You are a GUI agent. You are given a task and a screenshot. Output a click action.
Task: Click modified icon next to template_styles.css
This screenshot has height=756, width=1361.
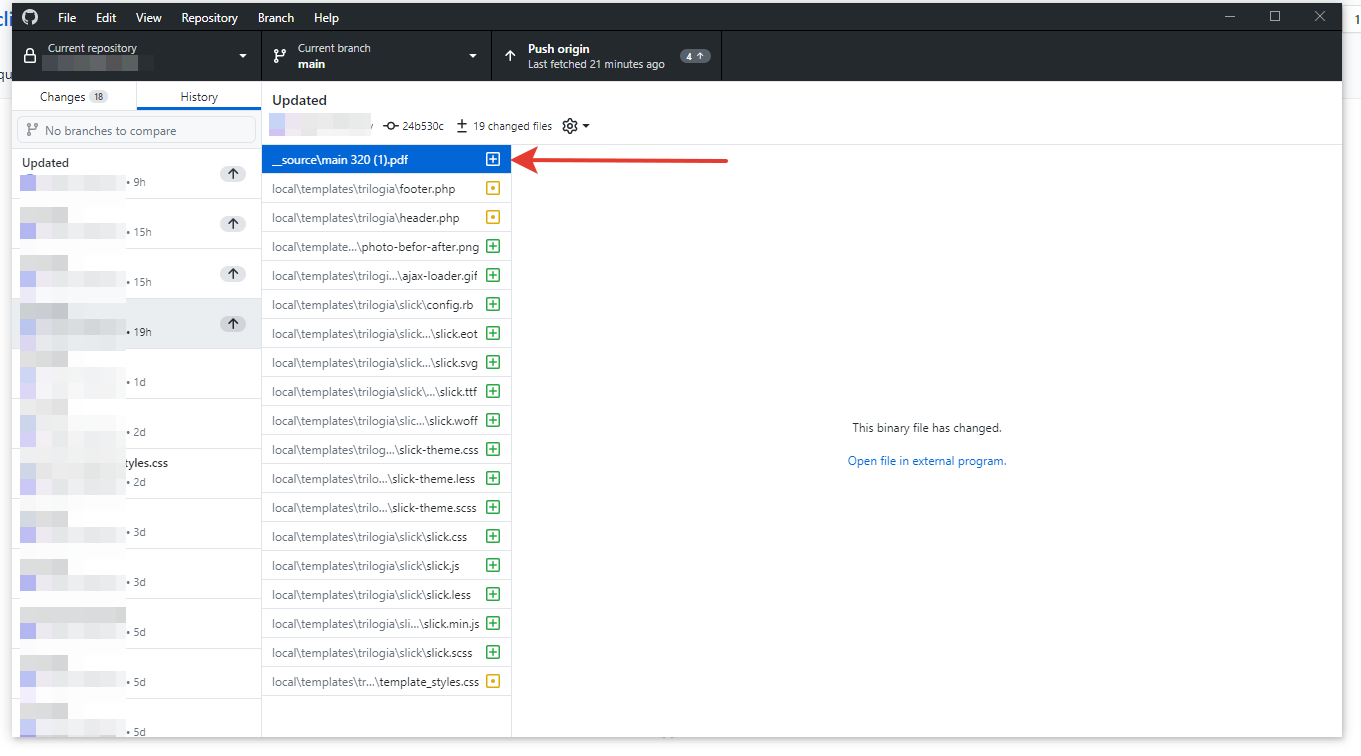point(492,681)
